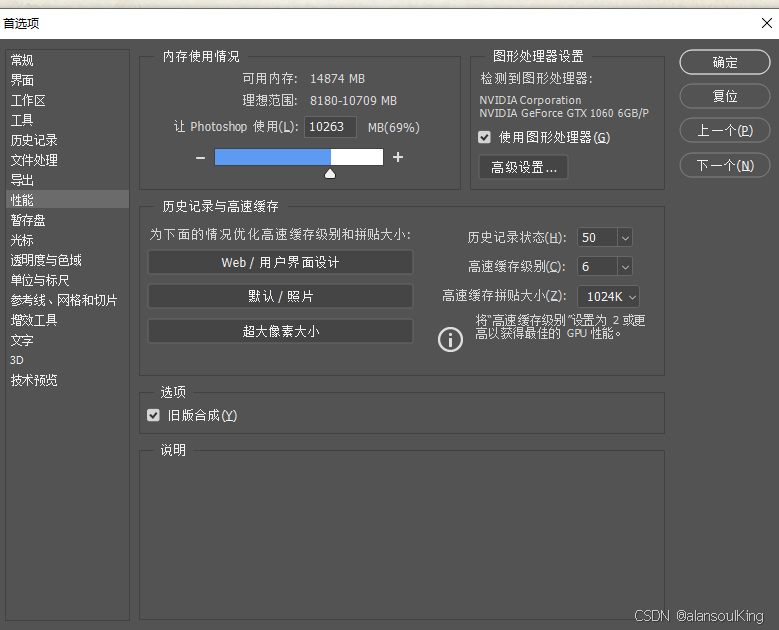779x630 pixels.
Task: Select 3D in the preferences sidebar
Action: 67,360
